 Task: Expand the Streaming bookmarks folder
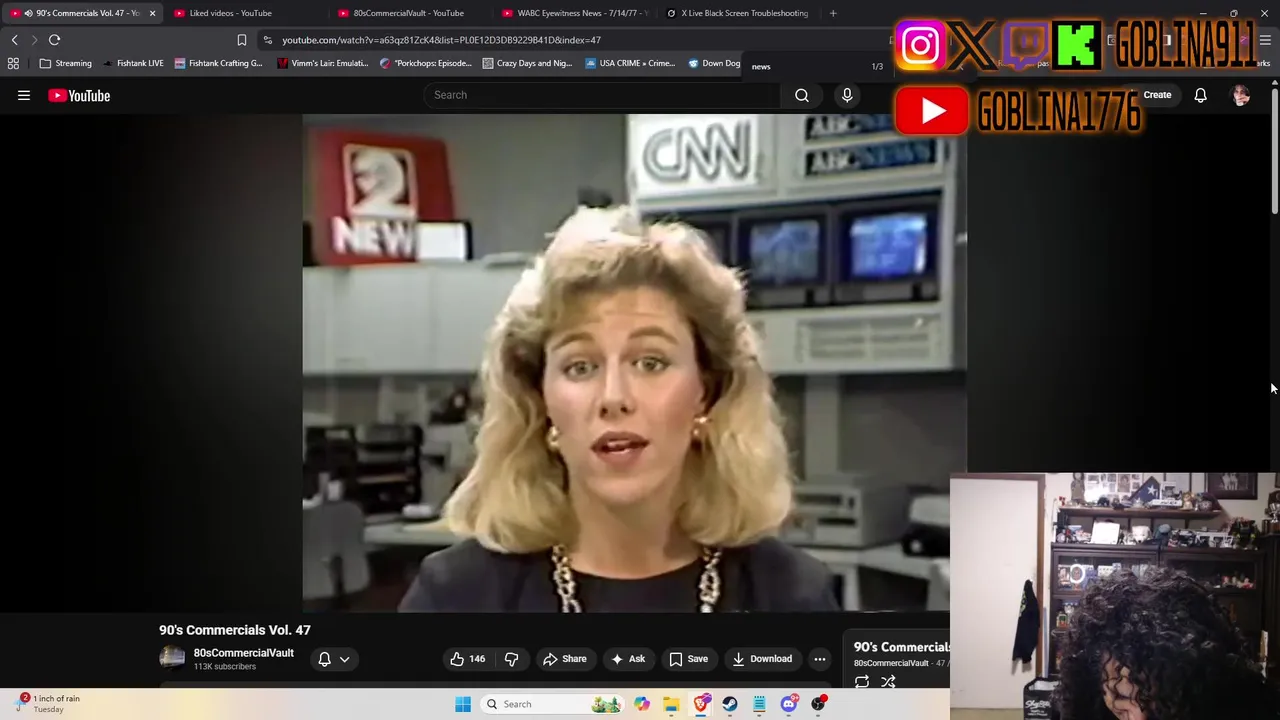(65, 63)
